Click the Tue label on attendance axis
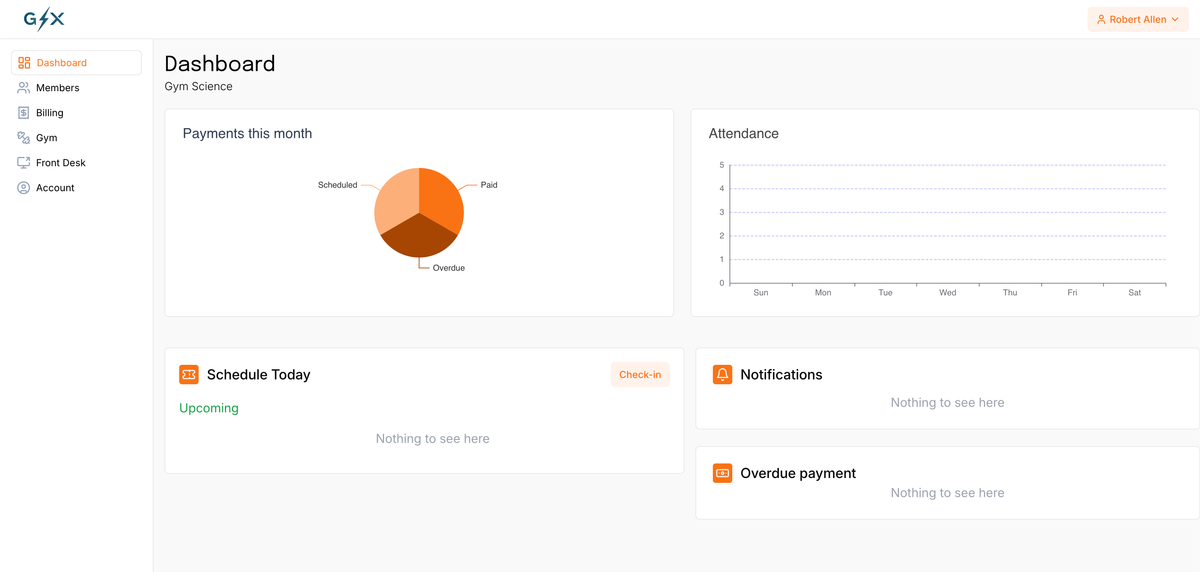 click(885, 293)
